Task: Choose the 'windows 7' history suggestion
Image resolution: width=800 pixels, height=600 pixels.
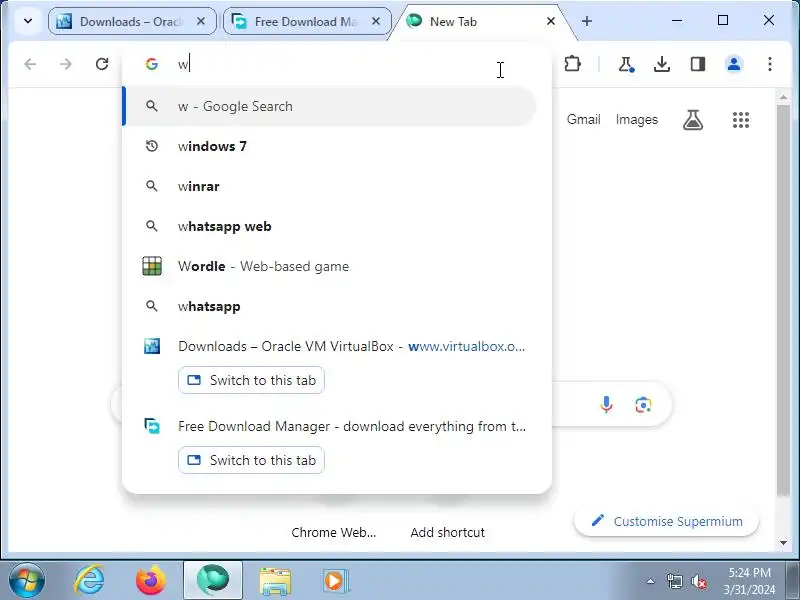Action: click(330, 146)
